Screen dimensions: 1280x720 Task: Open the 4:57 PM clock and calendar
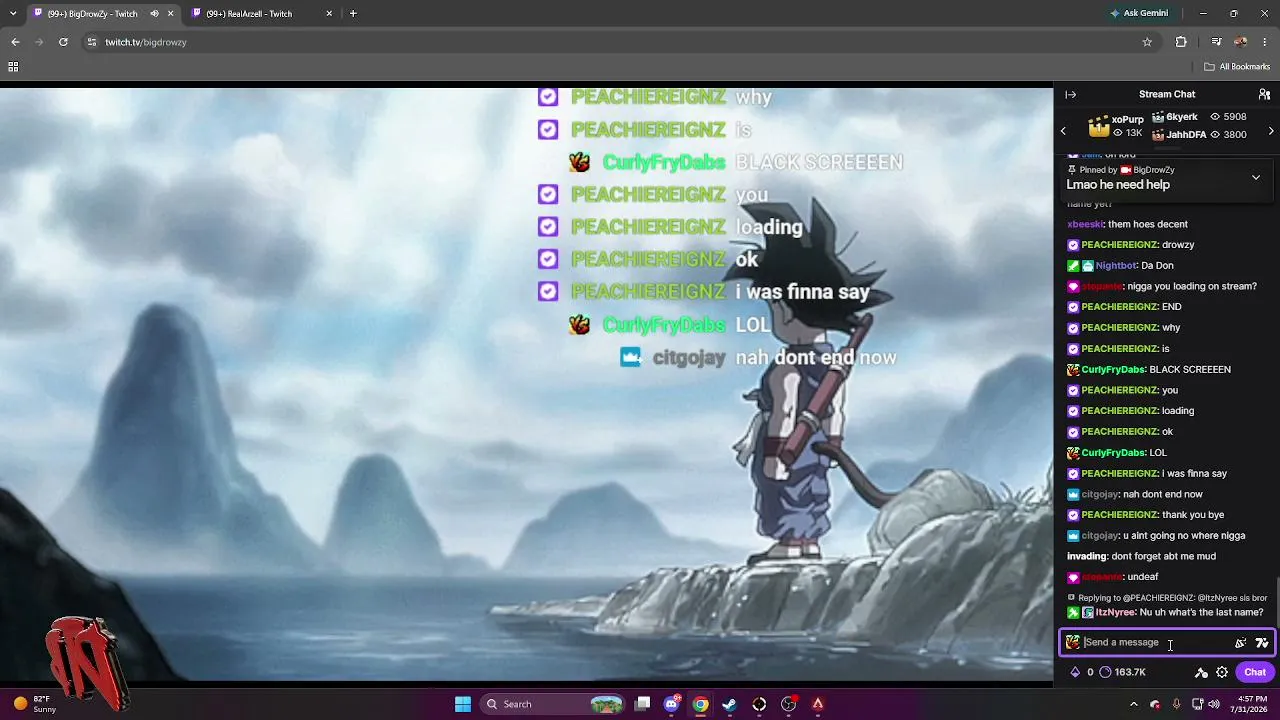point(1247,704)
